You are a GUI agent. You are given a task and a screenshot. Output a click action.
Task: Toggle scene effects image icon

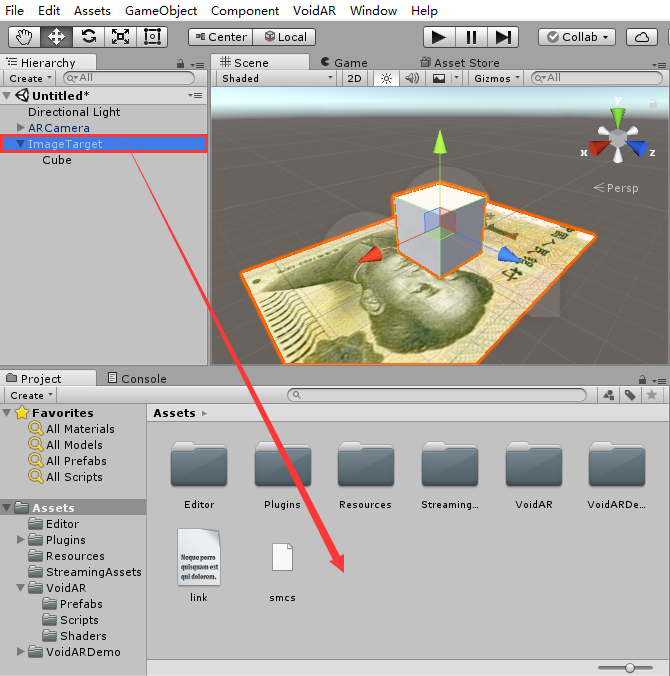[438, 78]
